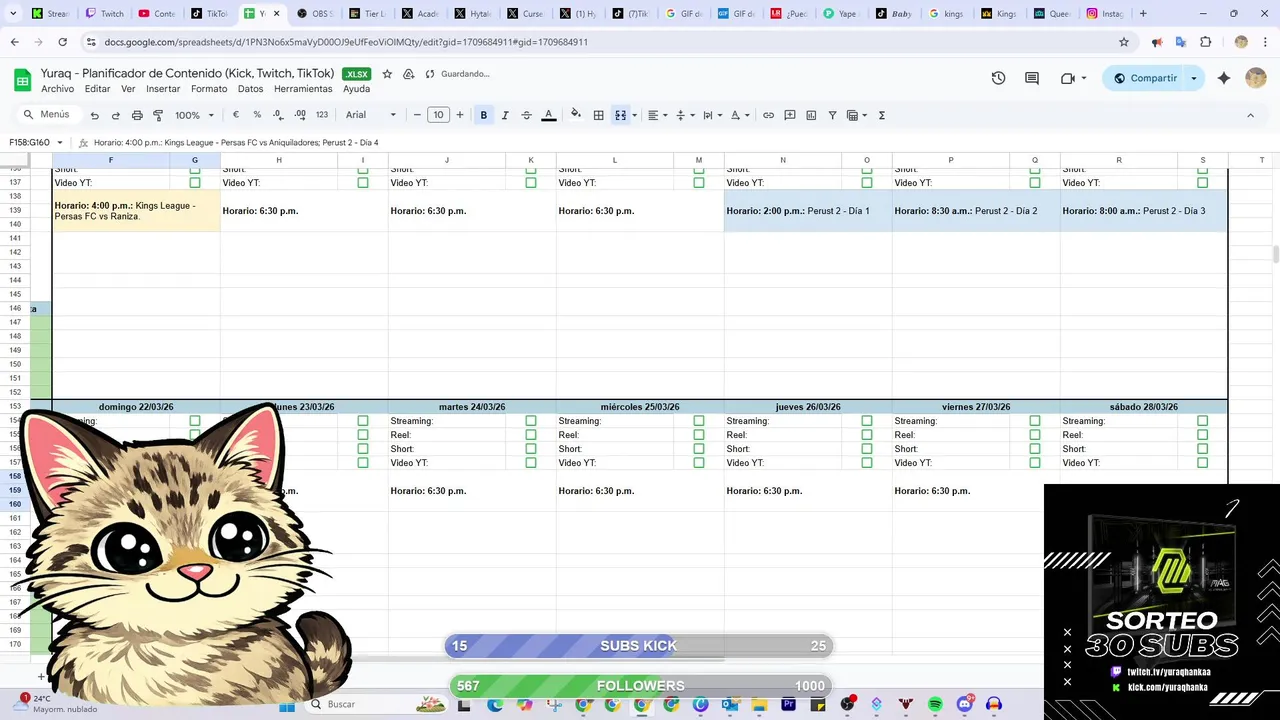Viewport: 1280px width, 720px height.
Task: Click the vertical scrollbar thumb
Action: click(1275, 254)
